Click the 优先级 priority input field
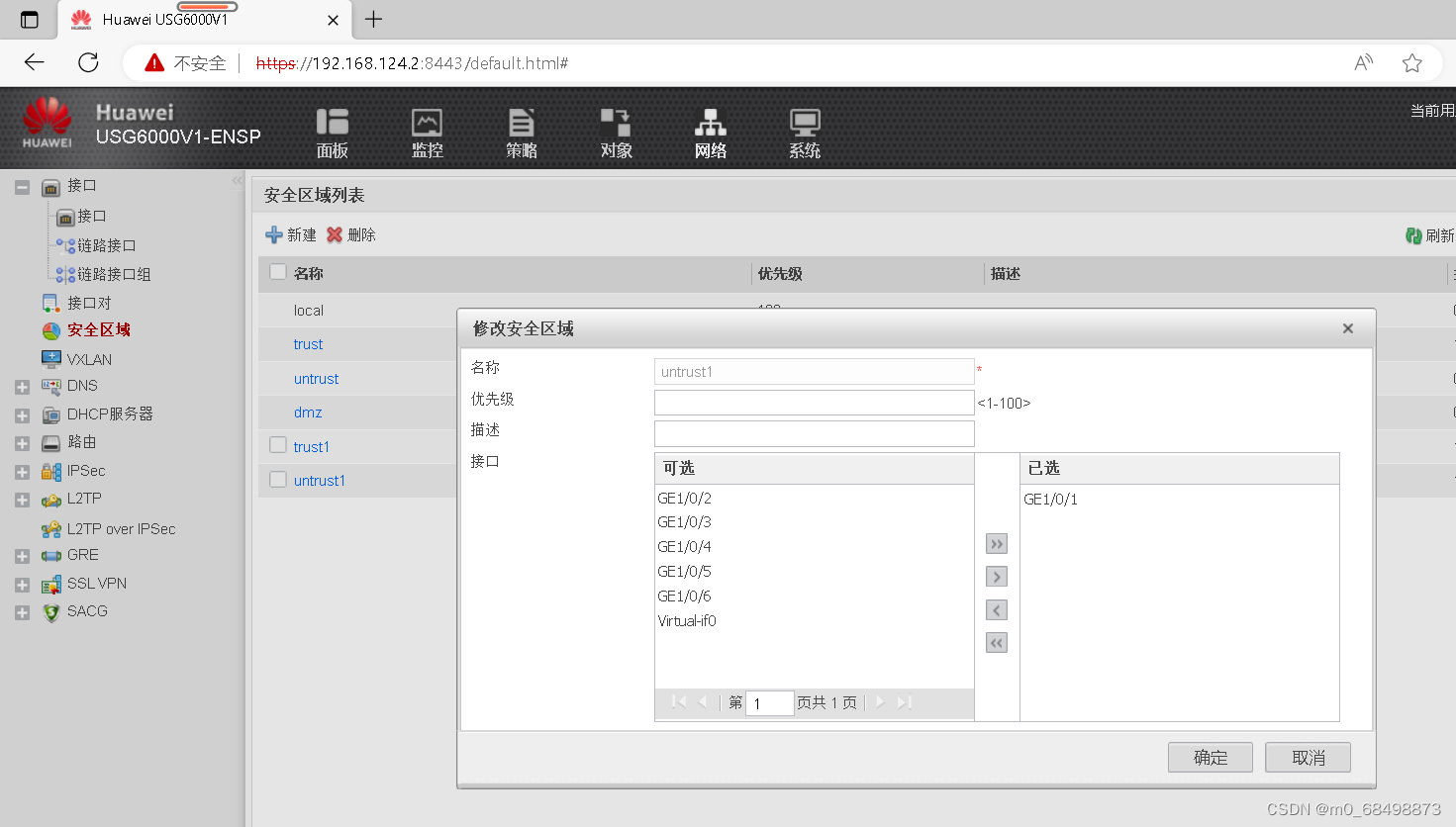This screenshot has width=1456, height=827. [x=814, y=402]
